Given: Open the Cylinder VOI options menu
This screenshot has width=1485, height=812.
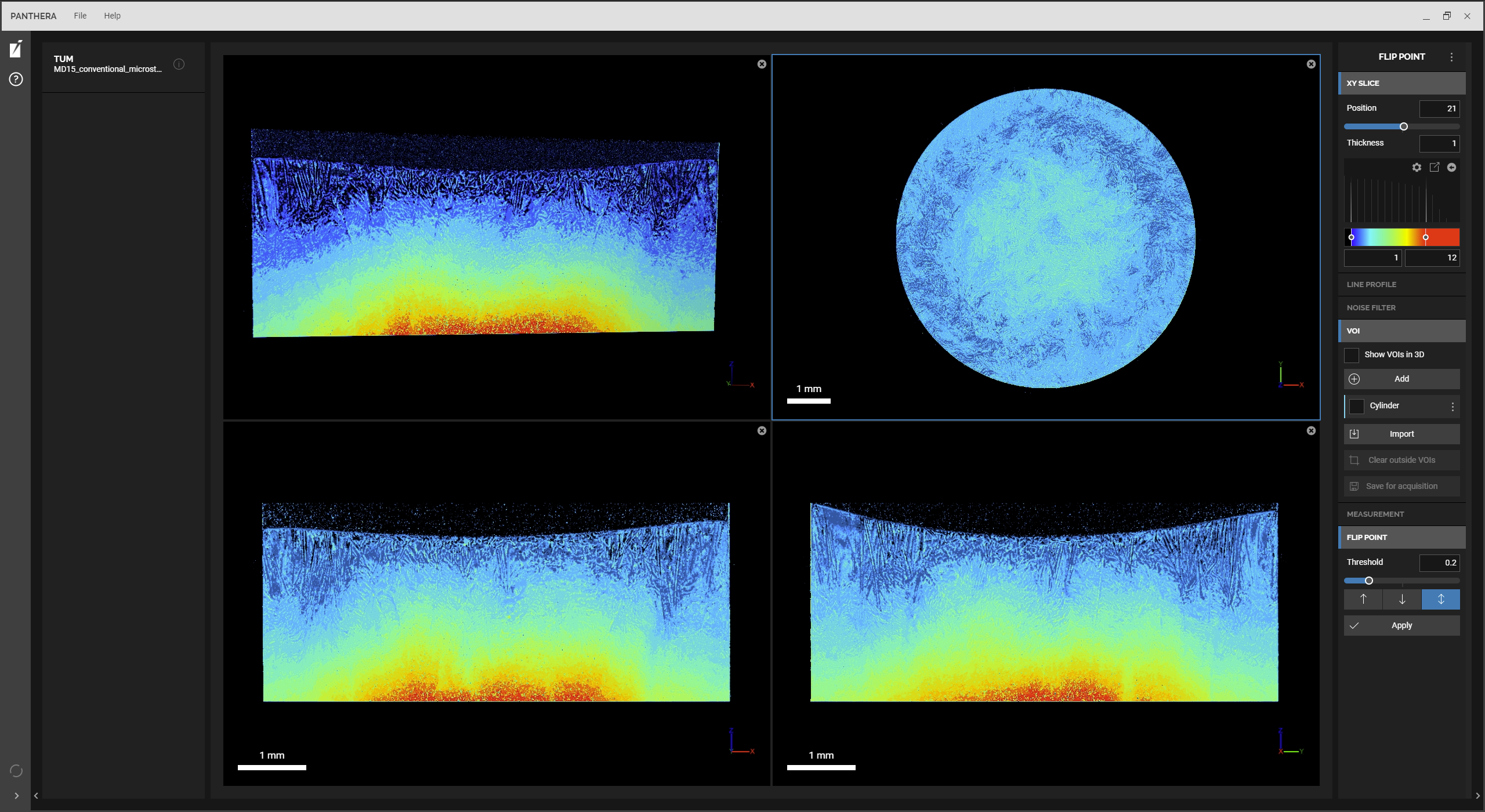Looking at the screenshot, I should tap(1453, 406).
